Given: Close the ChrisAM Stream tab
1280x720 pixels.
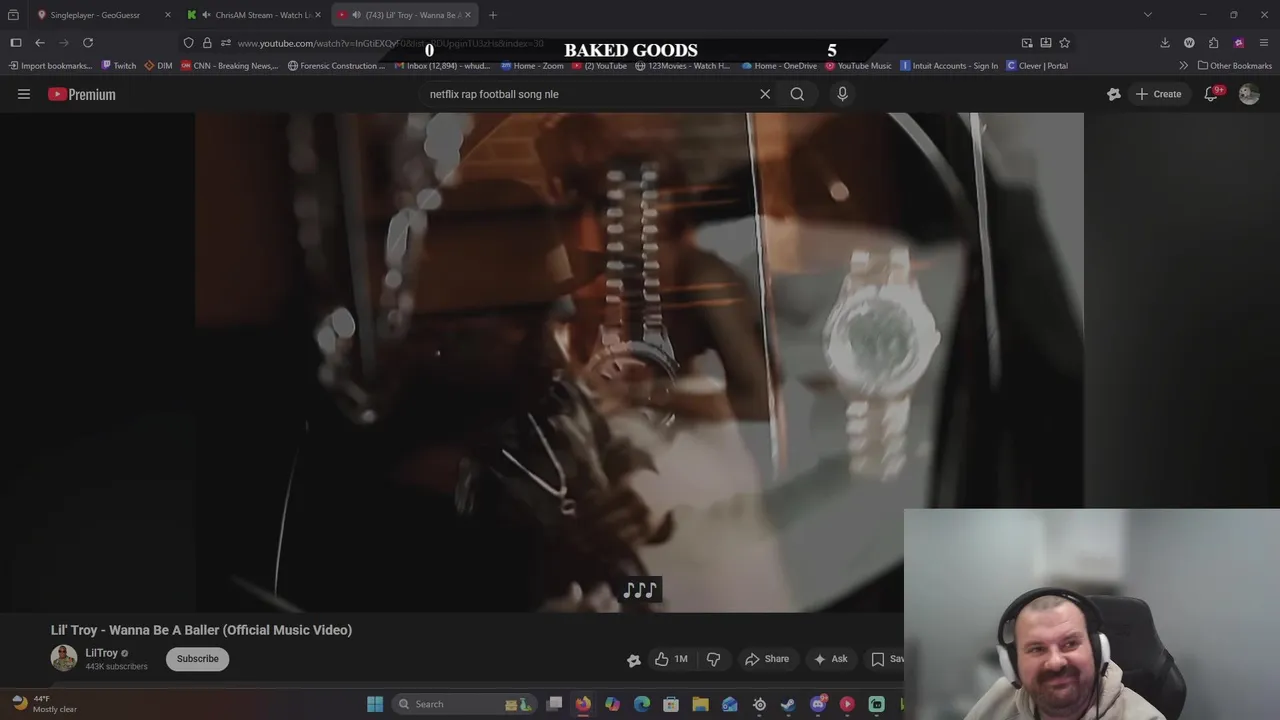Looking at the screenshot, I should tap(318, 15).
